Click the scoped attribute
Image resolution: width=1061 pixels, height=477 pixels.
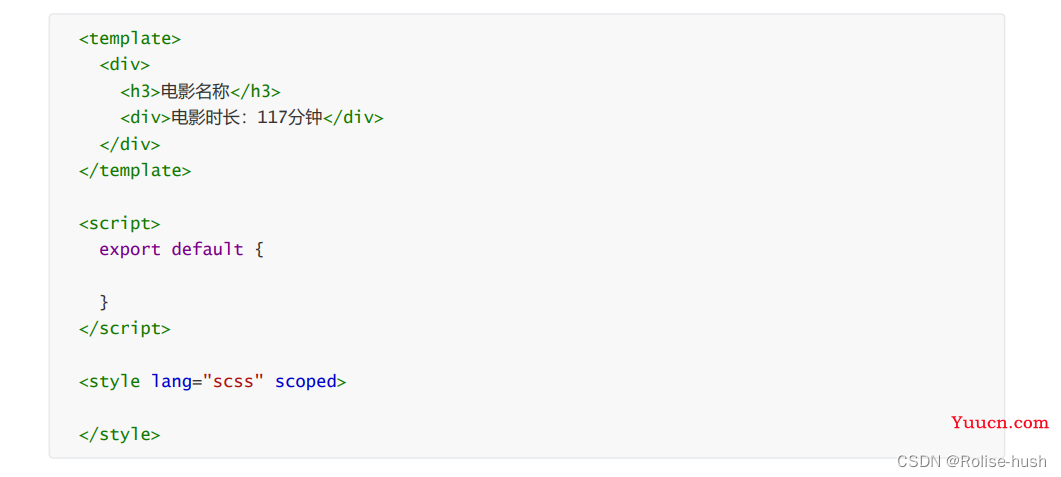(305, 382)
